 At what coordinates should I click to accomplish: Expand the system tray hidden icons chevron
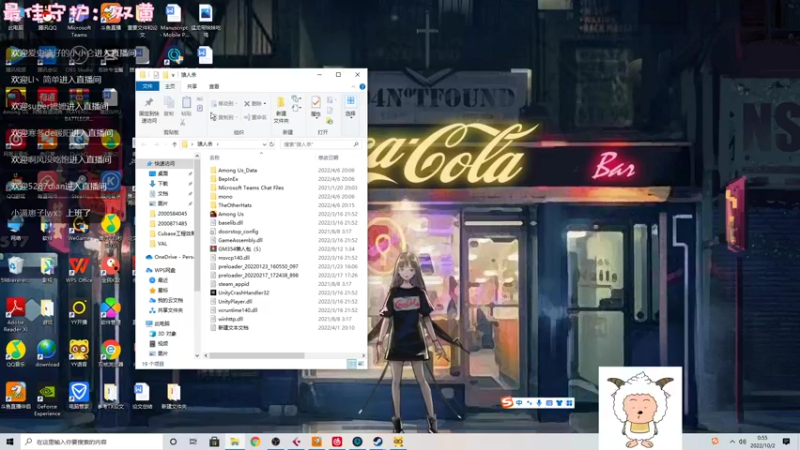(732, 442)
